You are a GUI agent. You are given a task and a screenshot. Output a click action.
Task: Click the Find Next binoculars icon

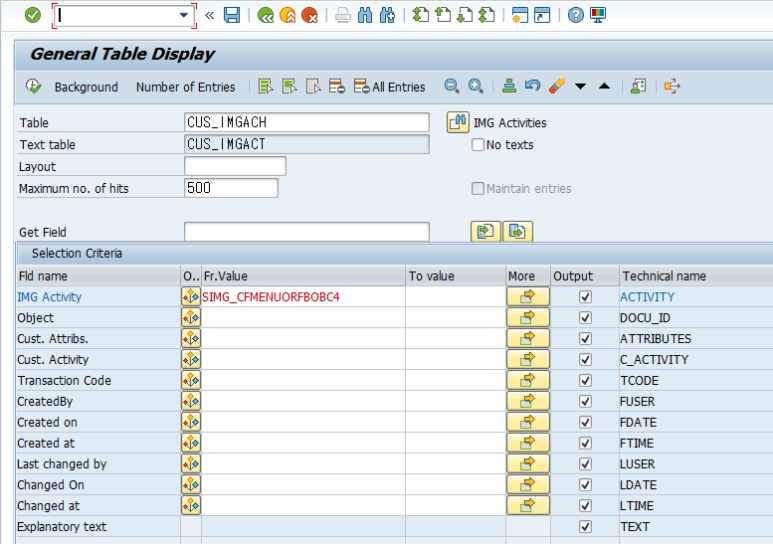pos(387,15)
